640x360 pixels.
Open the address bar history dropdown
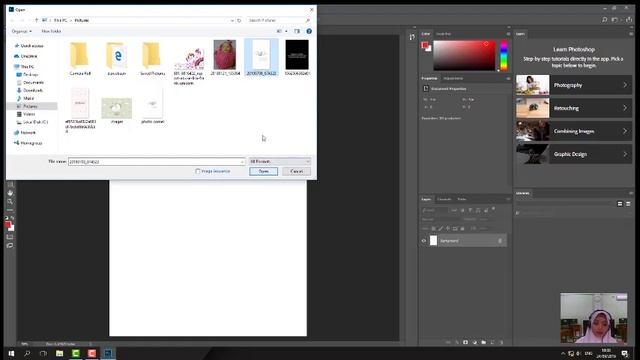[232, 20]
